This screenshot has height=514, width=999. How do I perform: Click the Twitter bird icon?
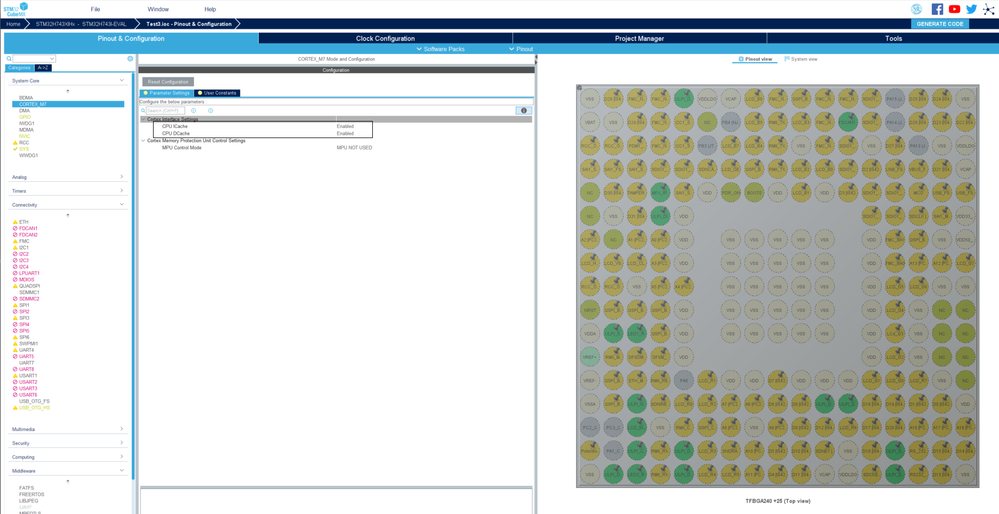point(971,9)
